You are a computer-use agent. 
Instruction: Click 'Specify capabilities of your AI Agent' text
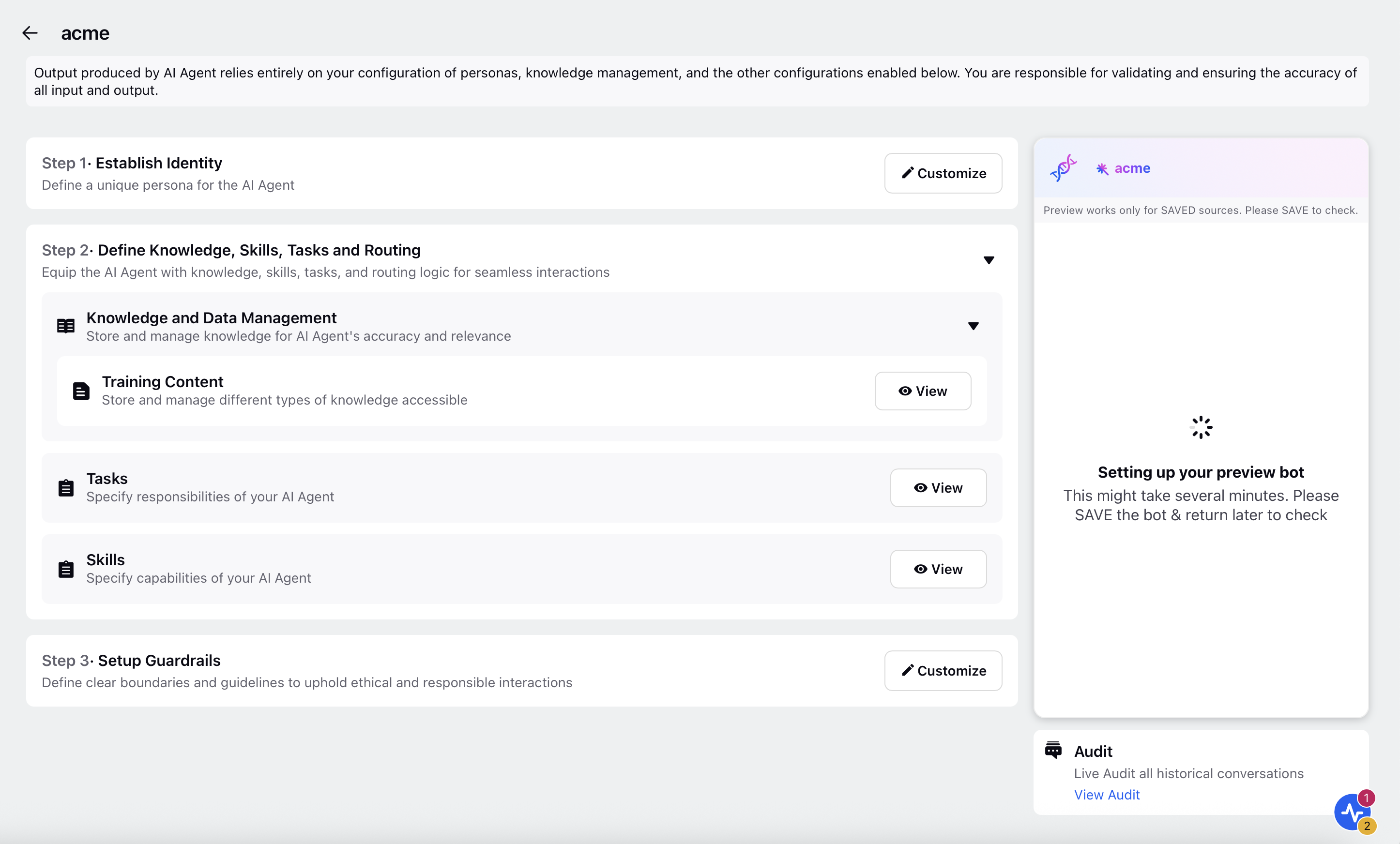[199, 578]
